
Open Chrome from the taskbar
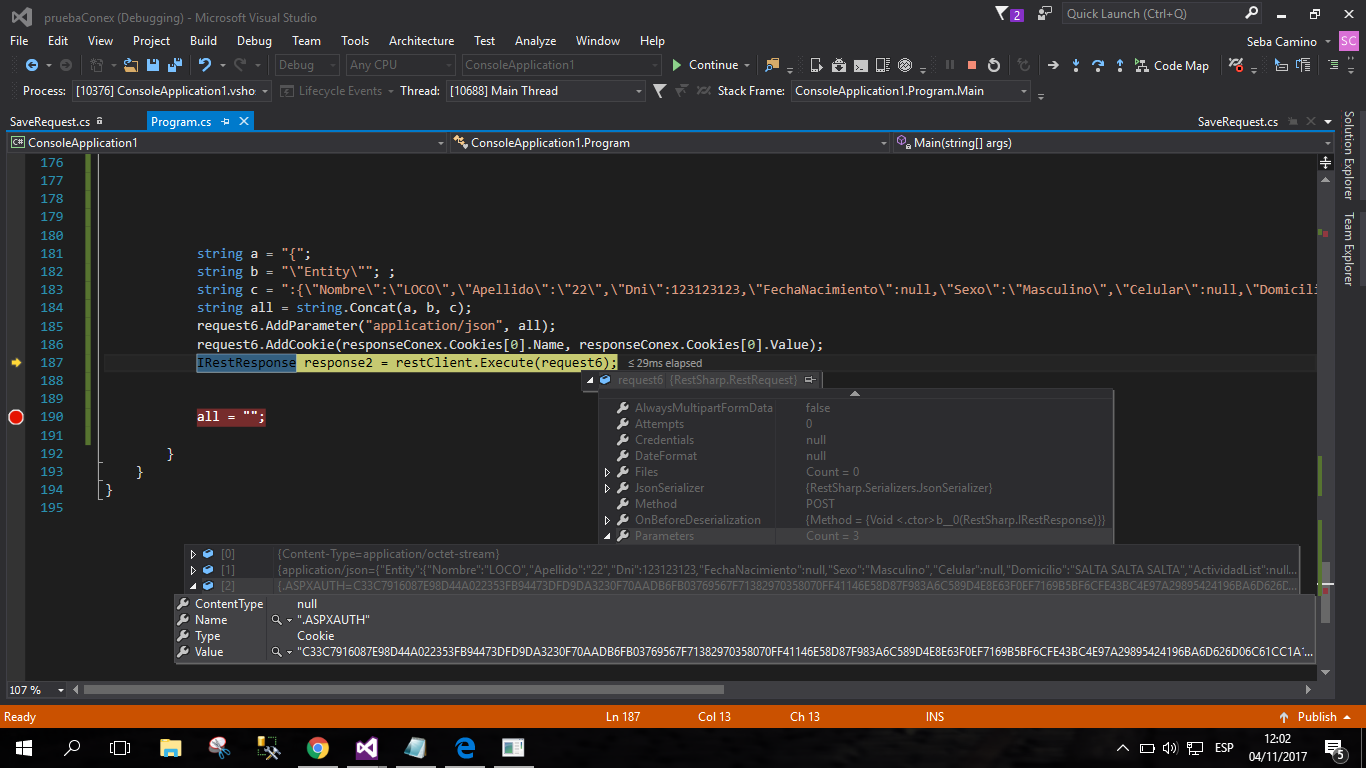pyautogui.click(x=318, y=747)
